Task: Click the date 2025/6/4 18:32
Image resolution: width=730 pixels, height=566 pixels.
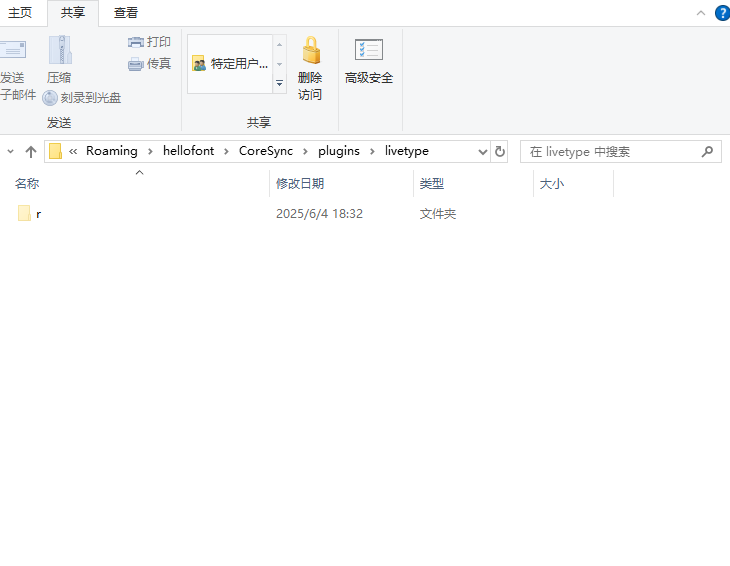Action: point(319,214)
